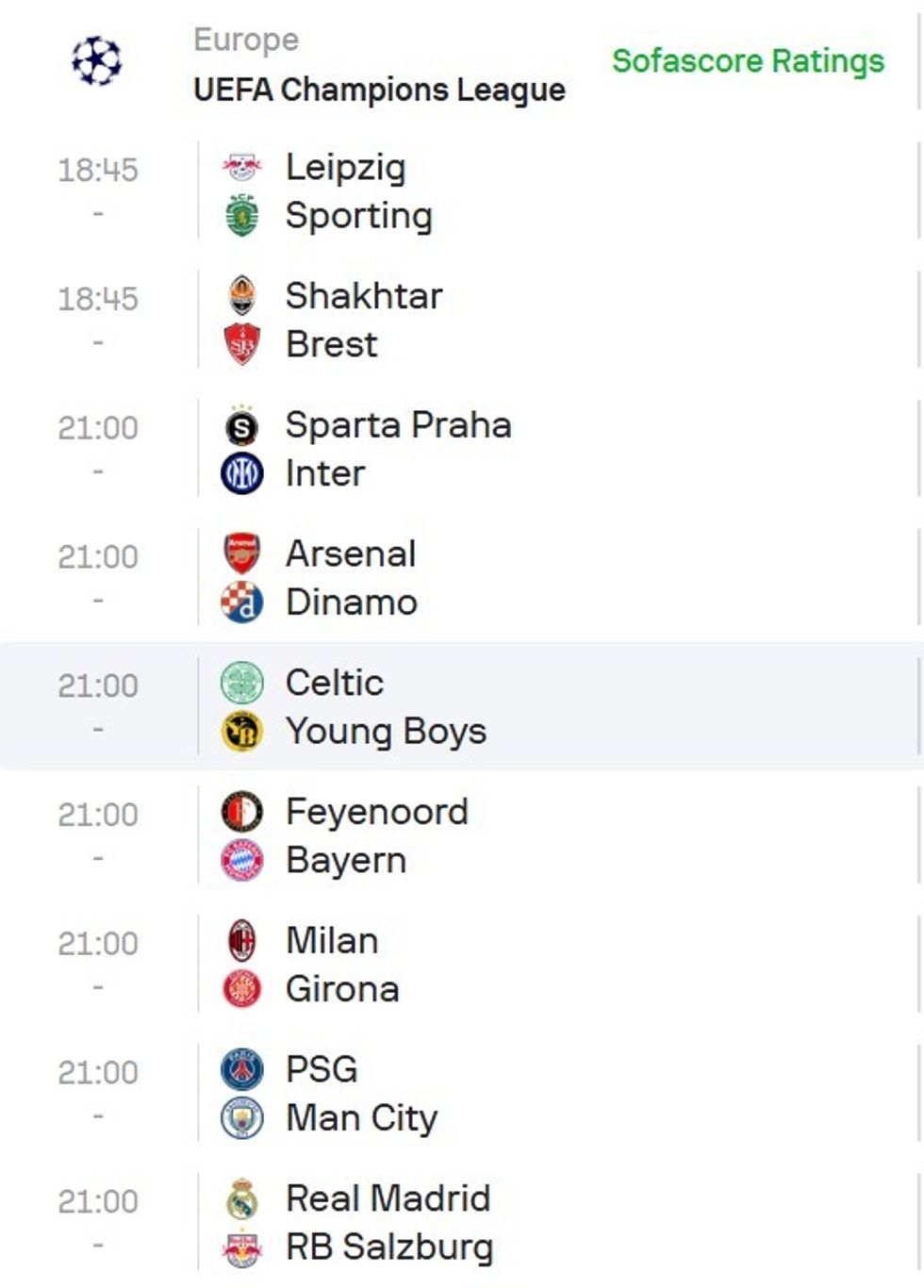This screenshot has height=1288, width=924.
Task: Click the PSG club crest
Action: [x=242, y=1069]
